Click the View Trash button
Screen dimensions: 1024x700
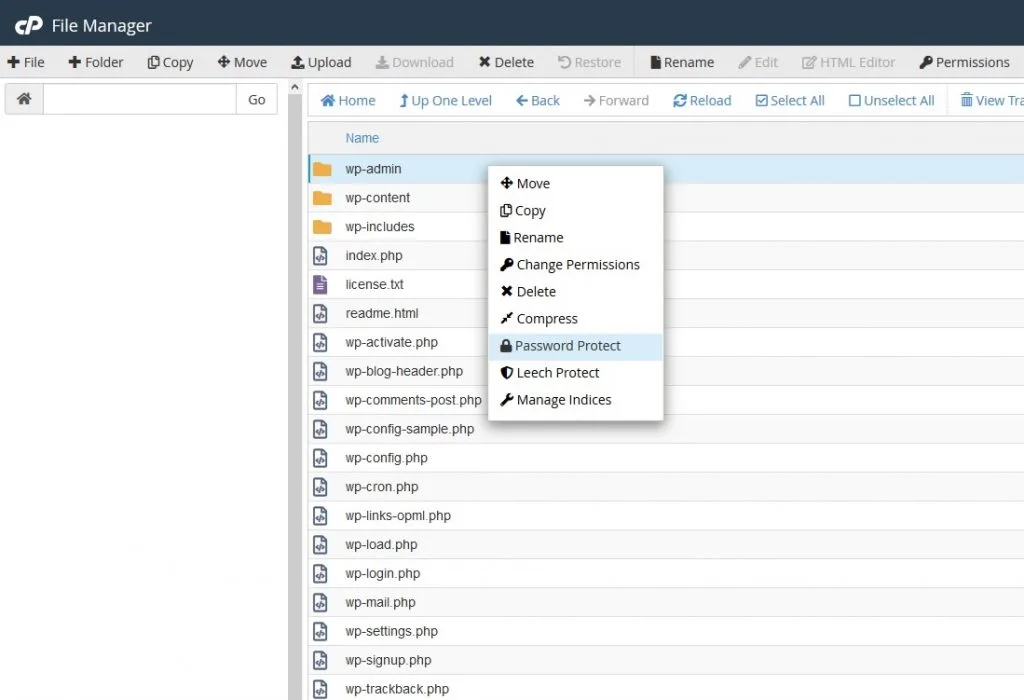991,101
